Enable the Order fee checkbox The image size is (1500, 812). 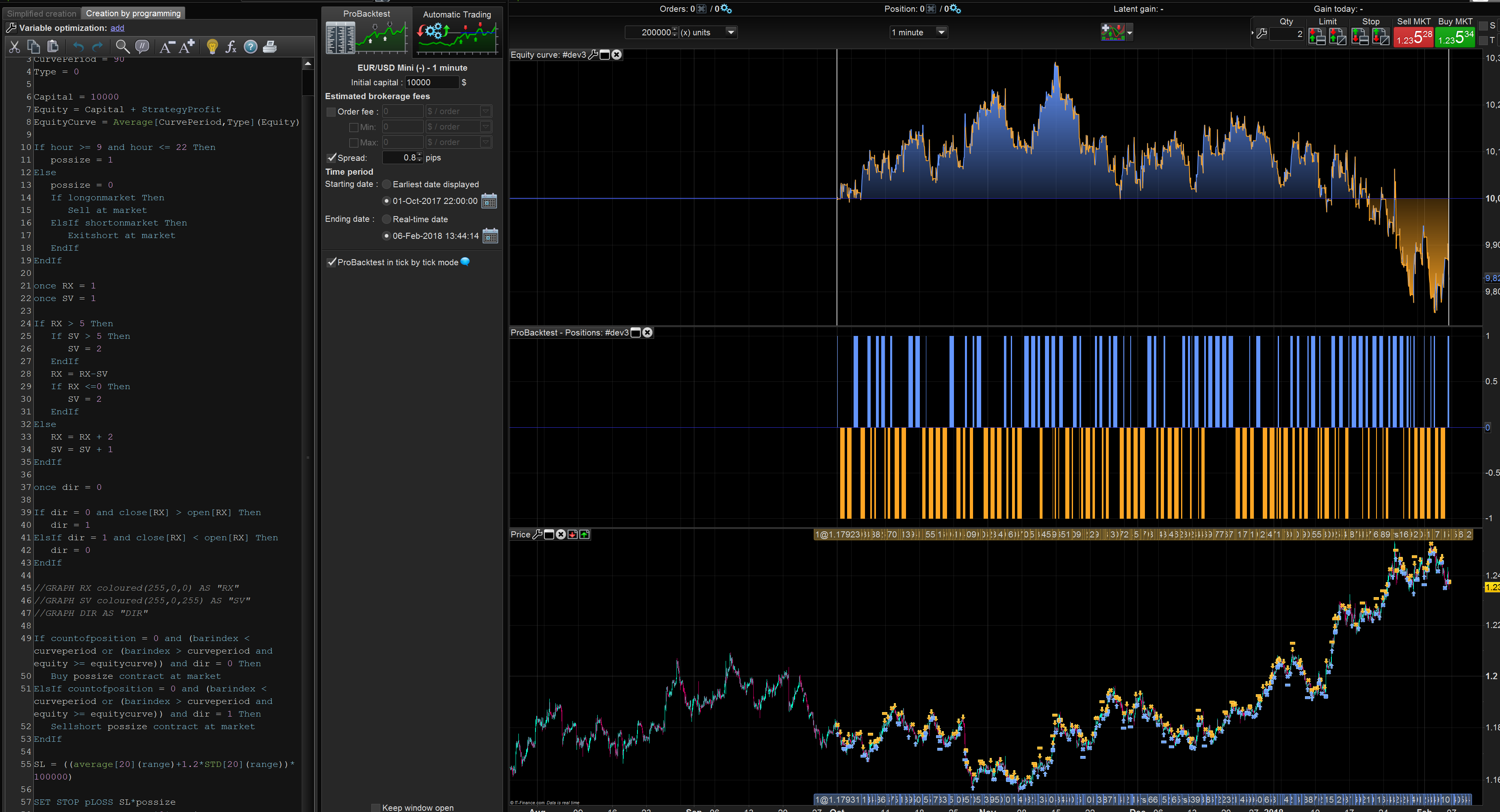point(332,112)
